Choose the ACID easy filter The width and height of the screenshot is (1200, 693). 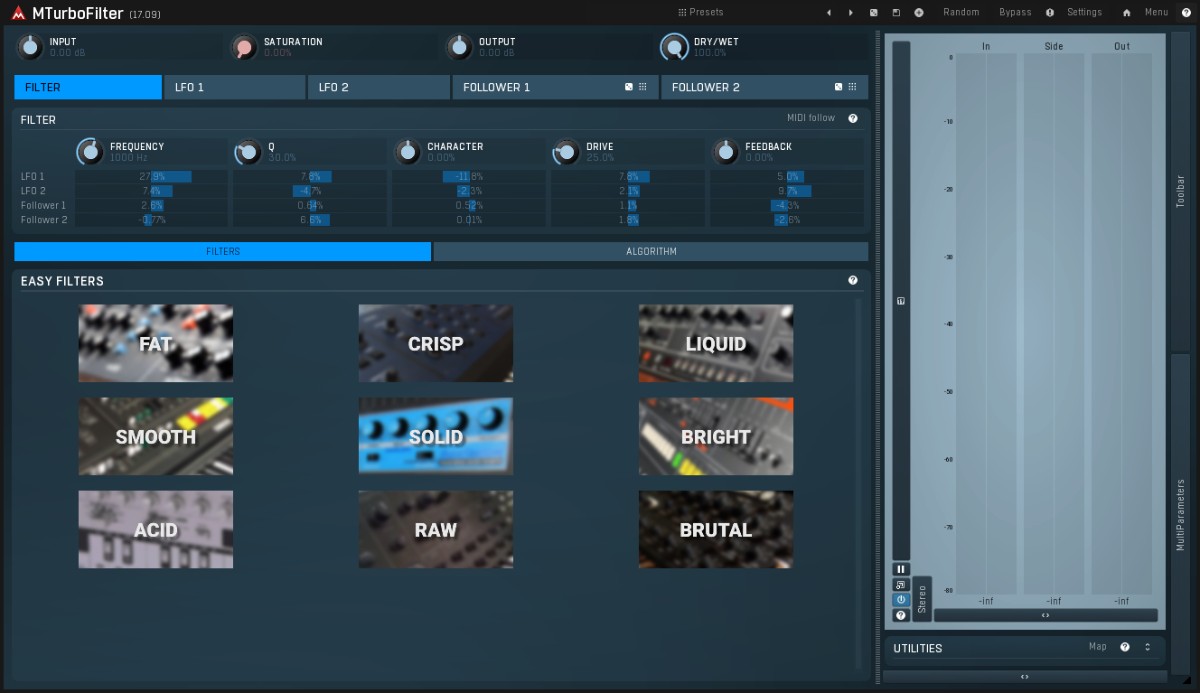pyautogui.click(x=156, y=529)
